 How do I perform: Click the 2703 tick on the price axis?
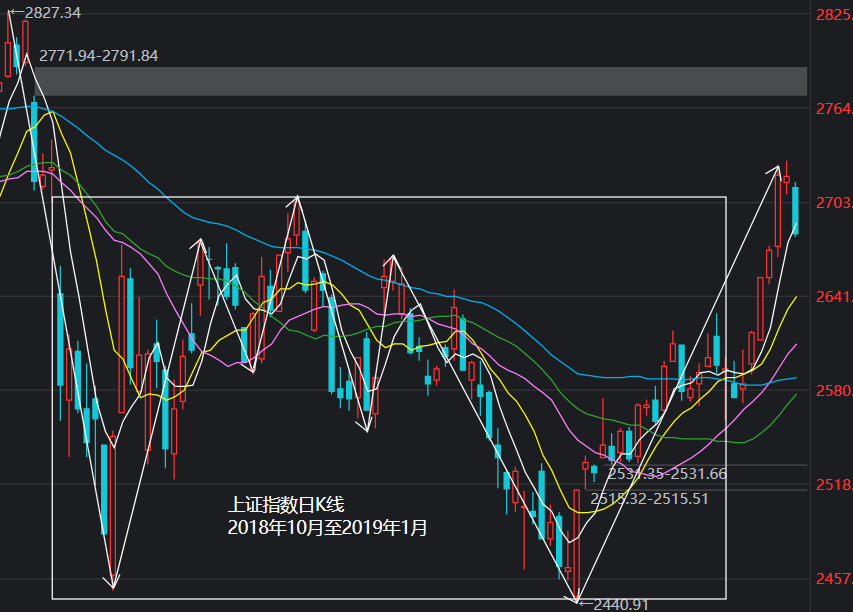click(x=832, y=203)
